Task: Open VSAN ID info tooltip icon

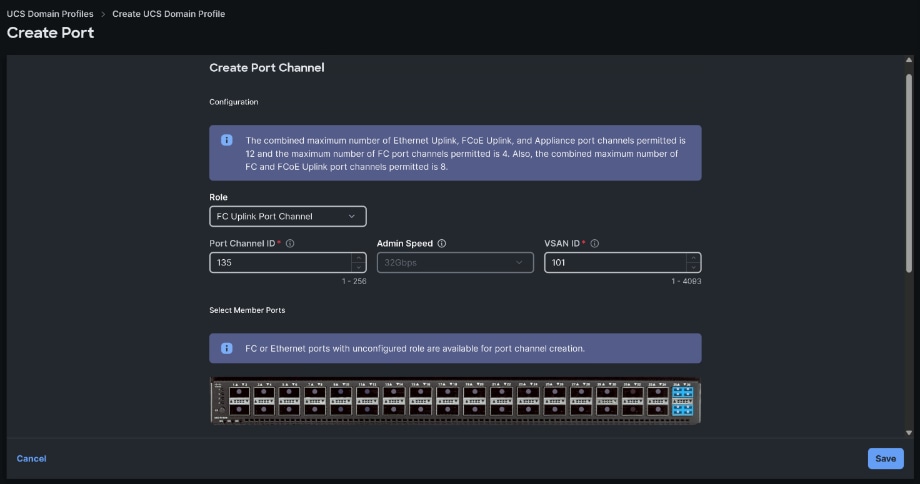Action: (594, 243)
